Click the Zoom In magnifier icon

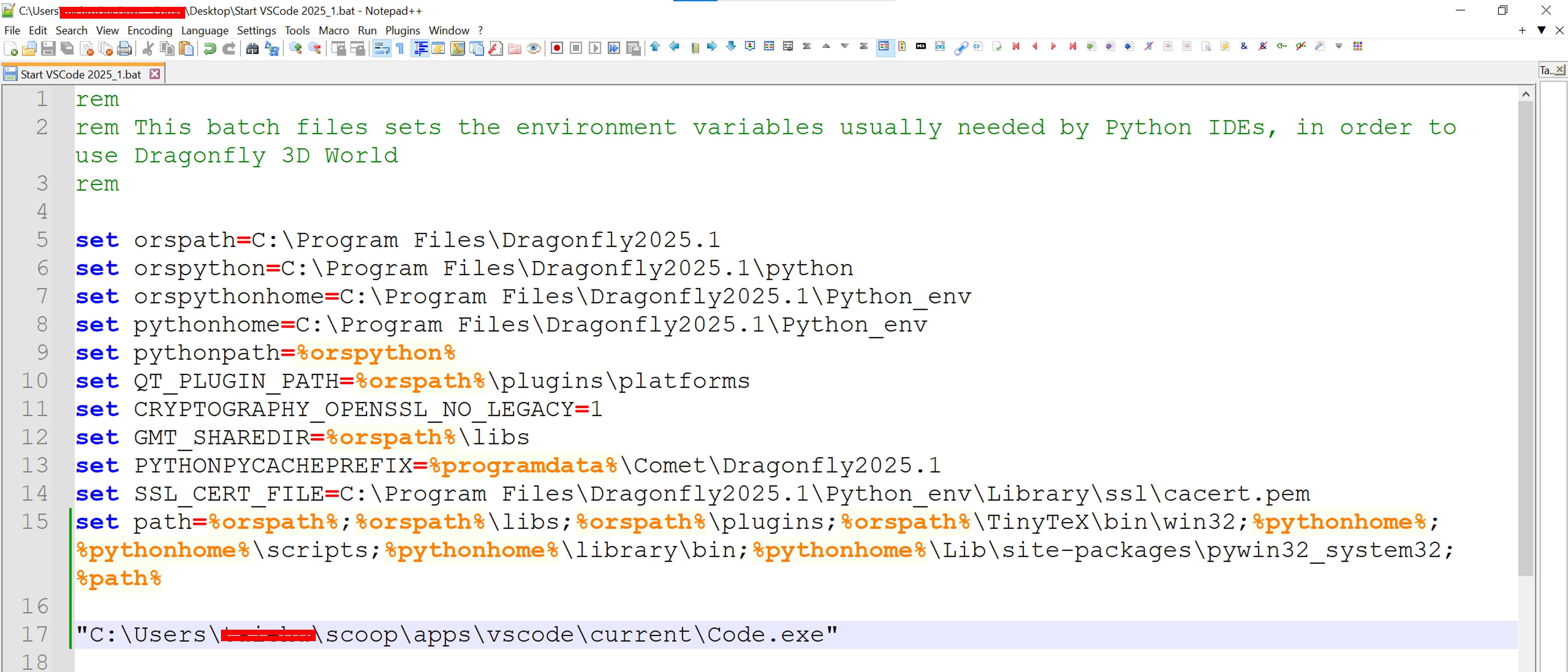pyautogui.click(x=296, y=48)
